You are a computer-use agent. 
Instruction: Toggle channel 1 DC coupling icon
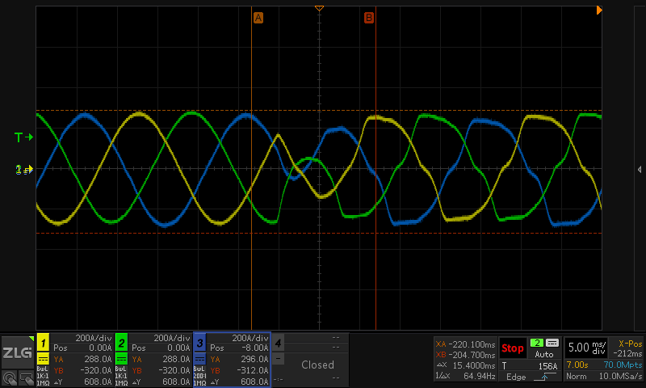pos(43,359)
